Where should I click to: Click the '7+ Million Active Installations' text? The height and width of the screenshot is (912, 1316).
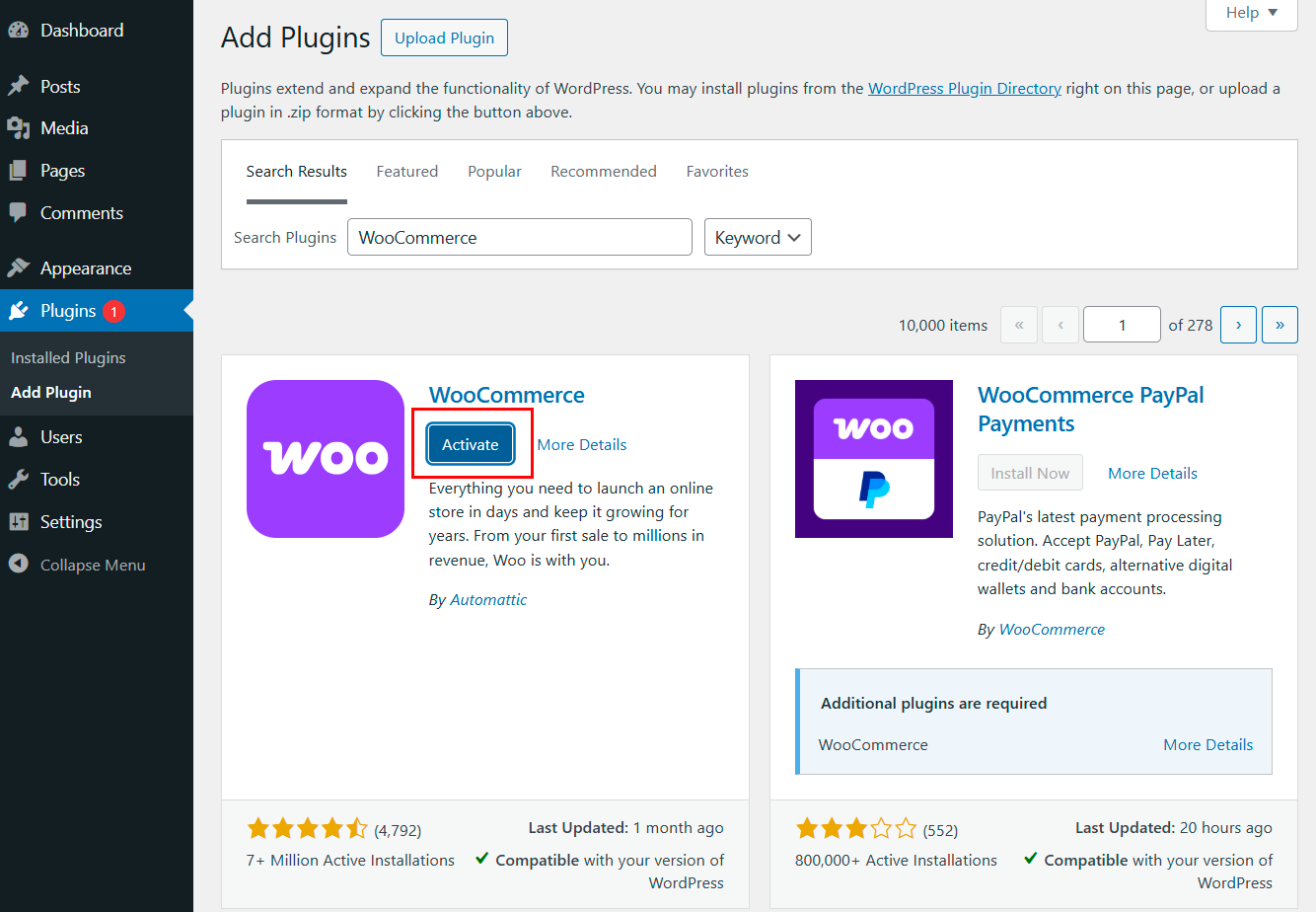point(350,861)
